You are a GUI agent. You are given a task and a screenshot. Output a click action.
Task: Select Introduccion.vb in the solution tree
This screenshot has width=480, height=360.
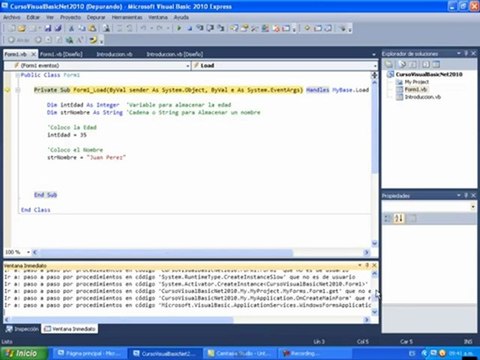coord(423,97)
